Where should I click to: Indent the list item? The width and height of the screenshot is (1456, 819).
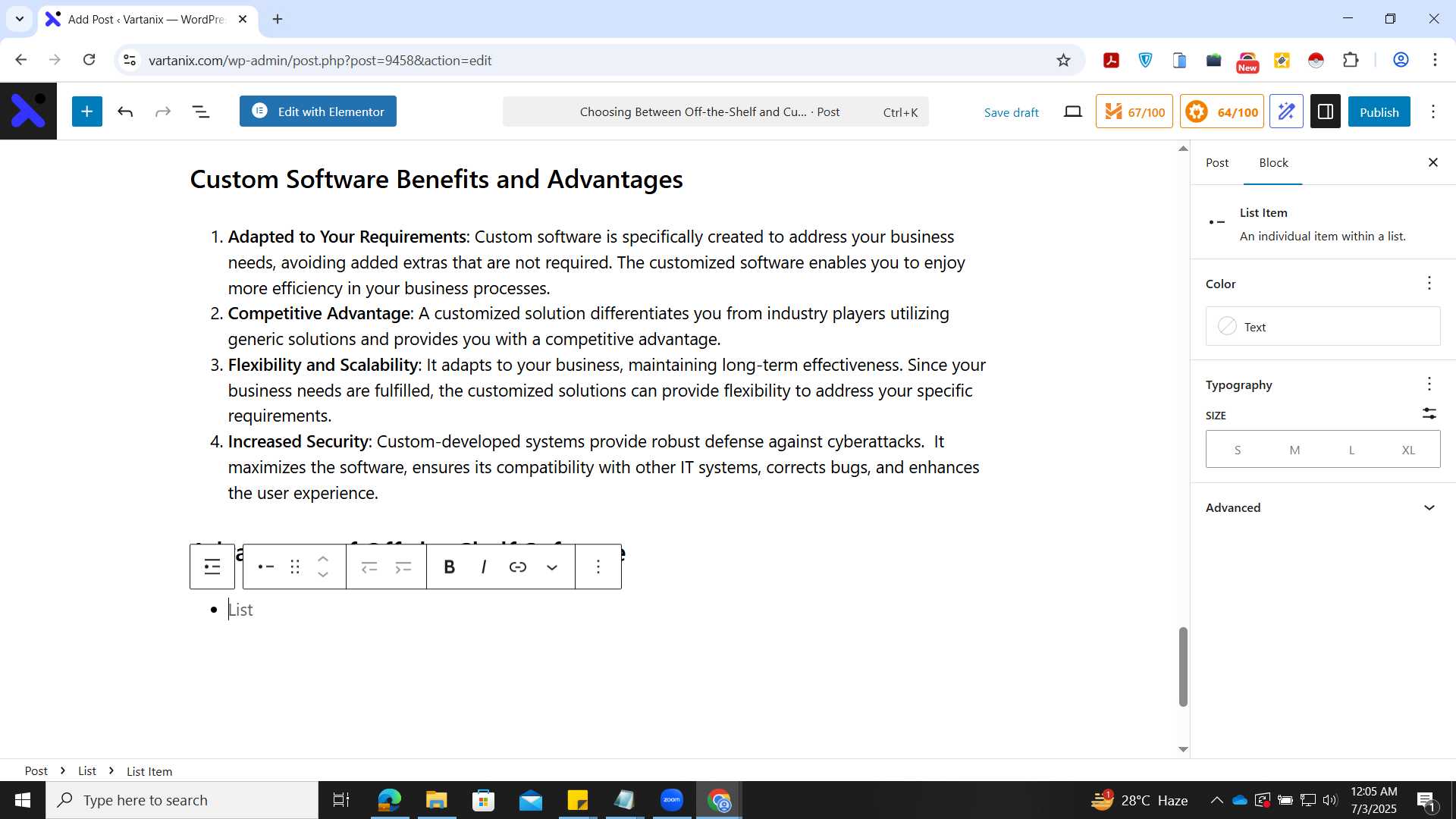(x=403, y=566)
